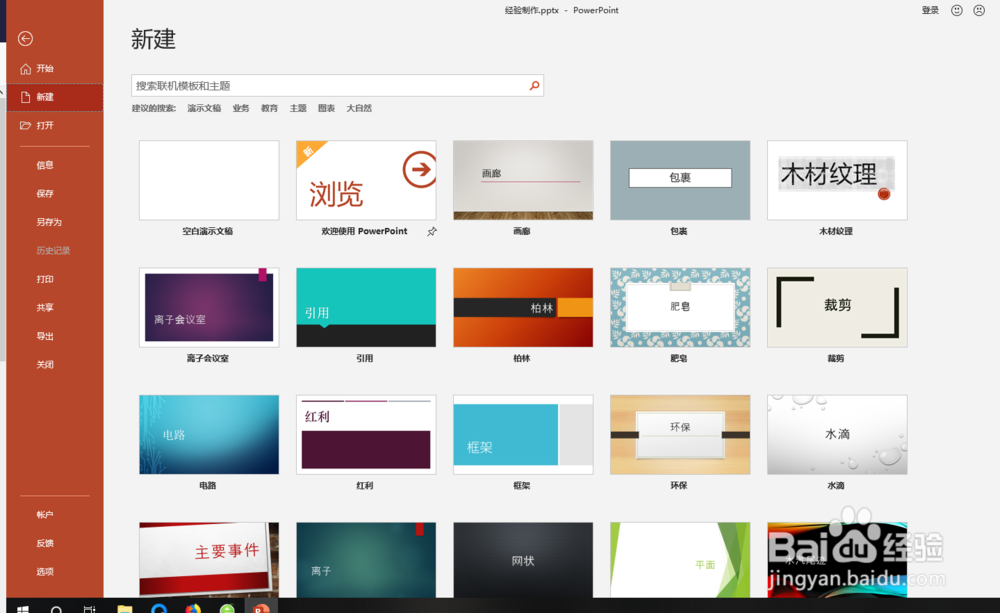Image resolution: width=1000 pixels, height=613 pixels.
Task: Choose the 肥皂 template
Action: 680,307
